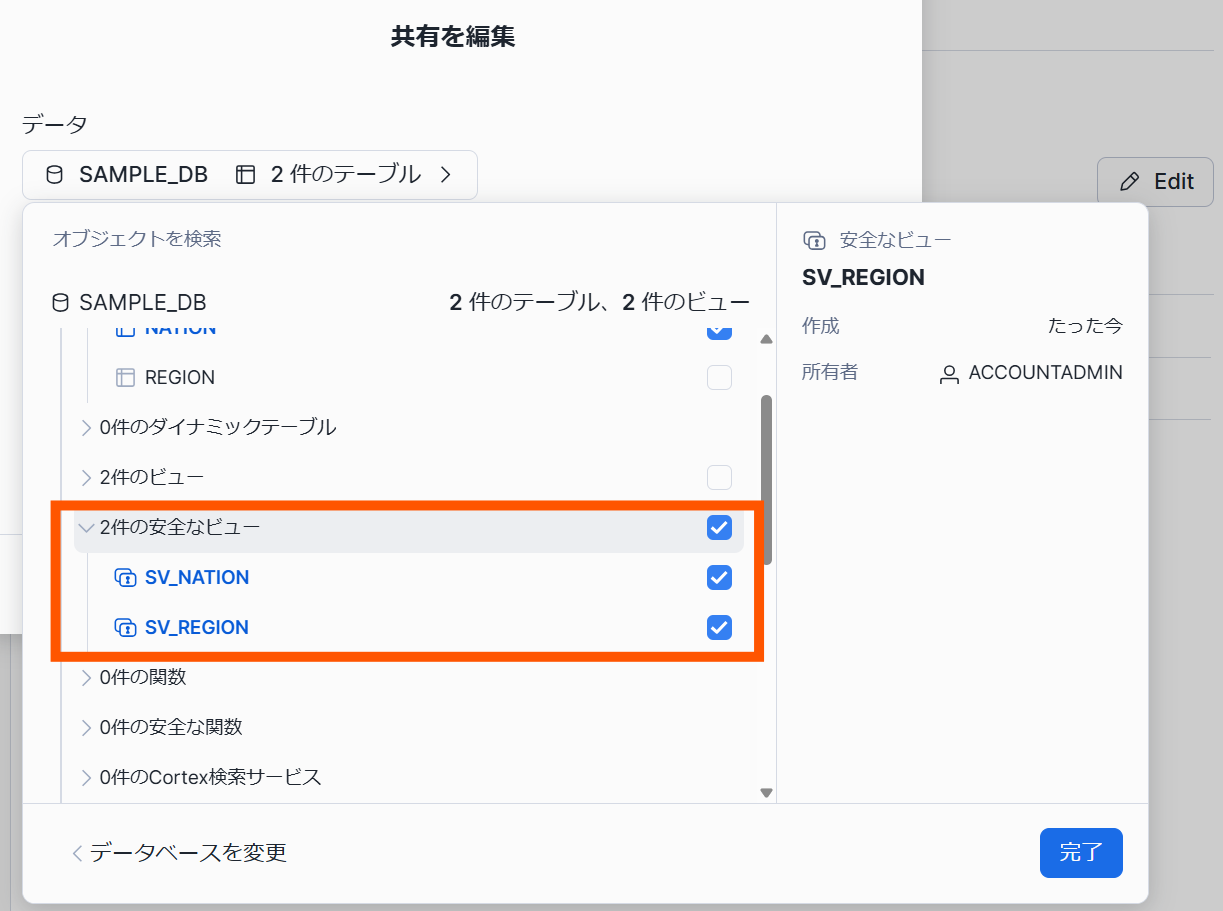Click the 完了 button to finish
The image size is (1223, 911).
(x=1081, y=853)
